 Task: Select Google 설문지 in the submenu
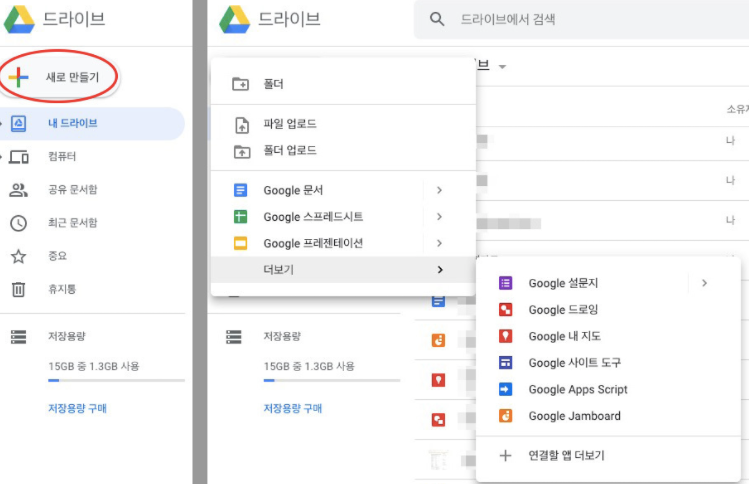tap(582, 283)
